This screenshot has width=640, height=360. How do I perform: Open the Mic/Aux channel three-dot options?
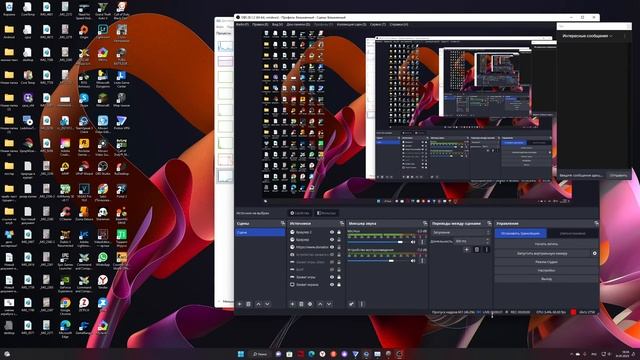click(x=422, y=242)
